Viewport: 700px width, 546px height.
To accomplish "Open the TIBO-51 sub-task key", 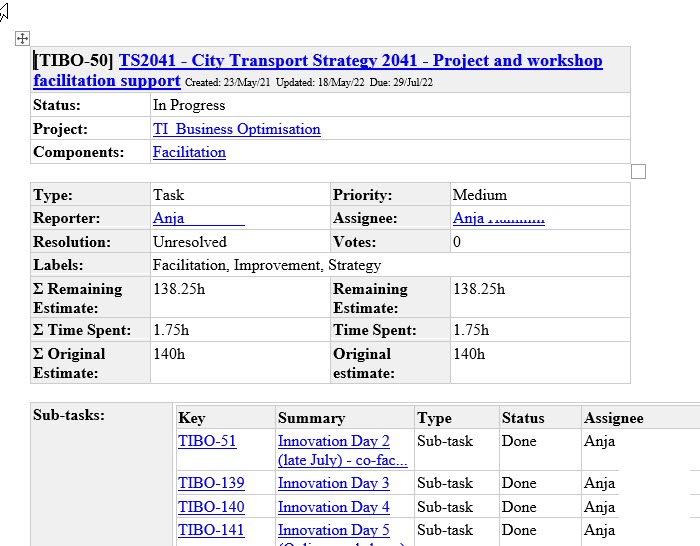I will (207, 441).
